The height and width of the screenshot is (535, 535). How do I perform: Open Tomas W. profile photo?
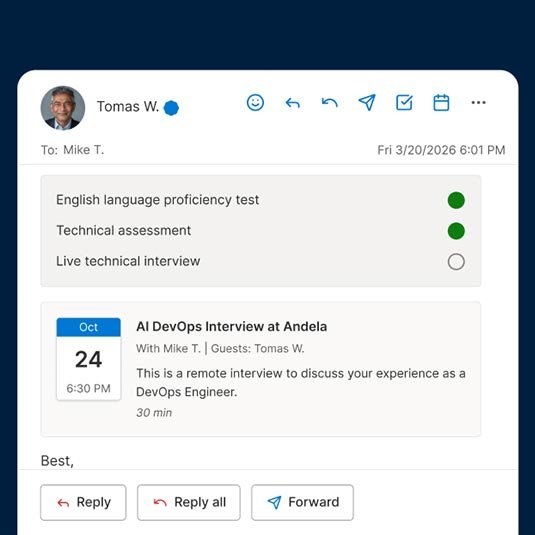[x=63, y=108]
